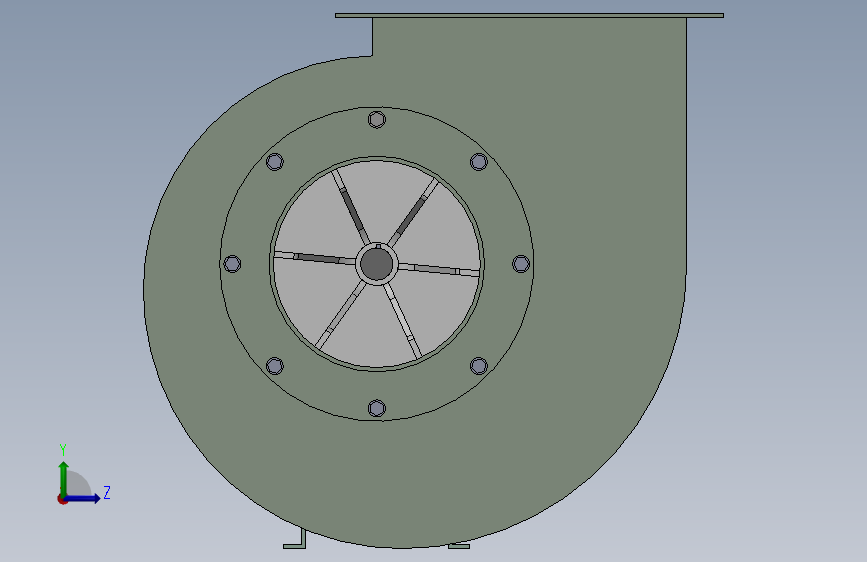
Task: Select the leftmost hex bolt on the inlet flange
Action: coord(232,264)
